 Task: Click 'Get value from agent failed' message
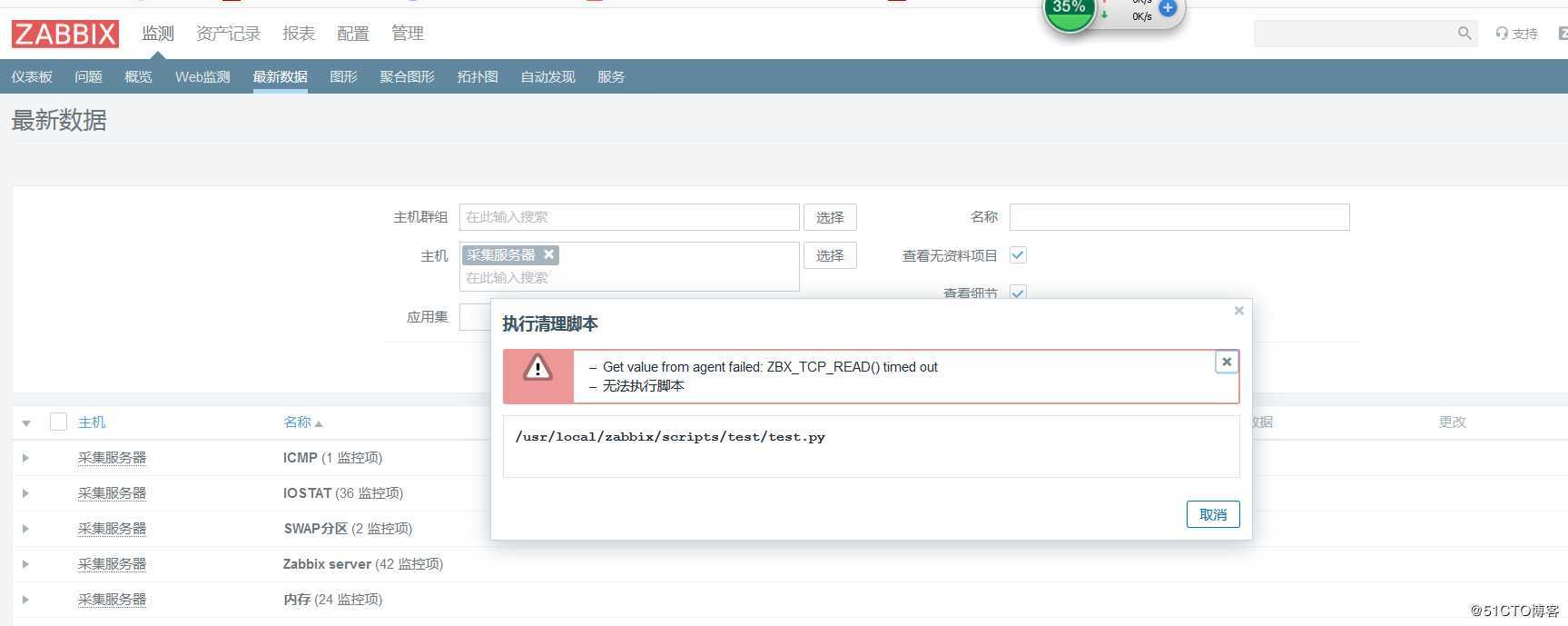coord(770,367)
